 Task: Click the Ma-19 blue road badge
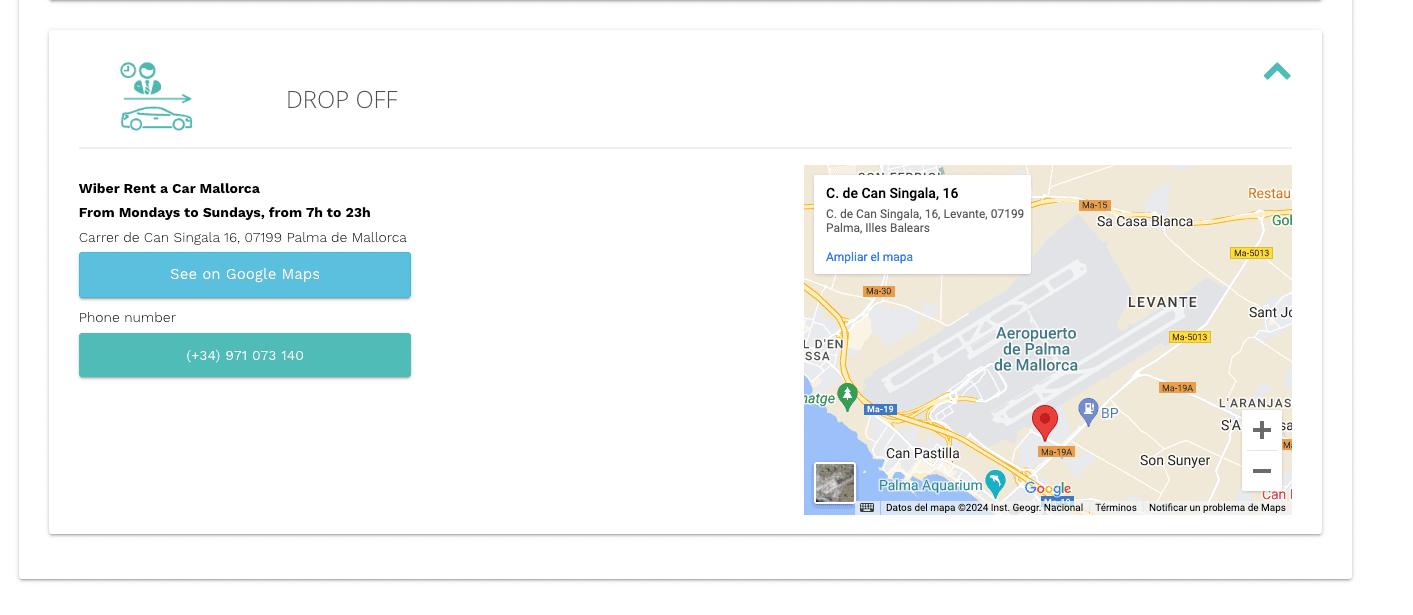click(x=880, y=409)
